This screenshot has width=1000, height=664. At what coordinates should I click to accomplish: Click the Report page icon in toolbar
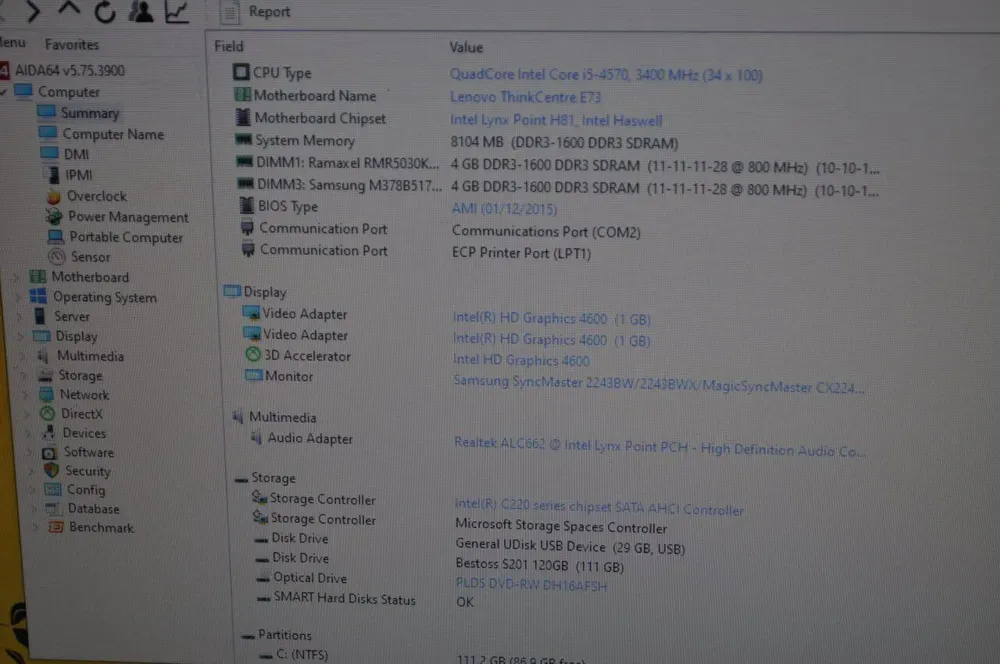tap(230, 12)
